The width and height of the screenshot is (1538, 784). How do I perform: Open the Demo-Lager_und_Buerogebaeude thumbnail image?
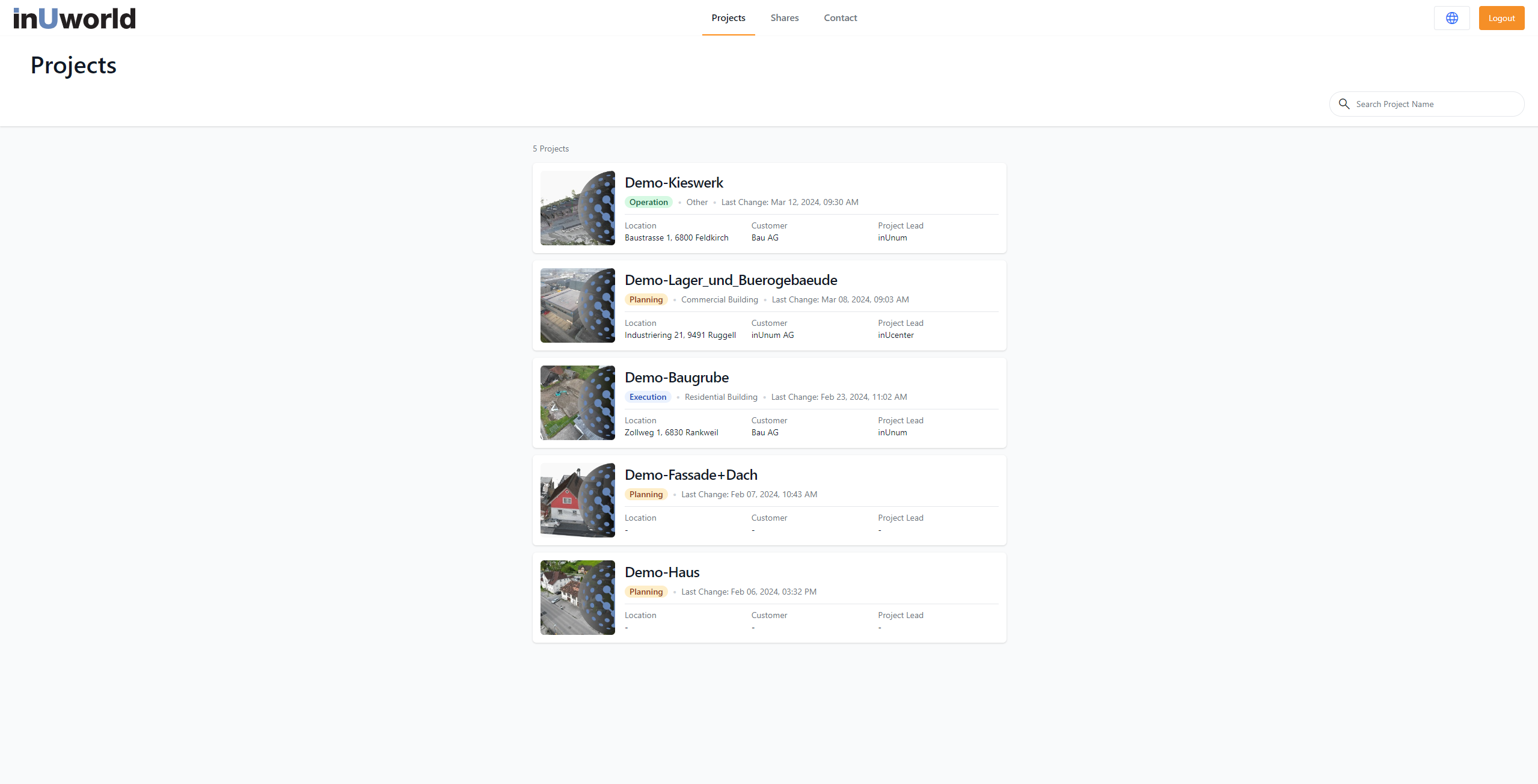click(577, 305)
